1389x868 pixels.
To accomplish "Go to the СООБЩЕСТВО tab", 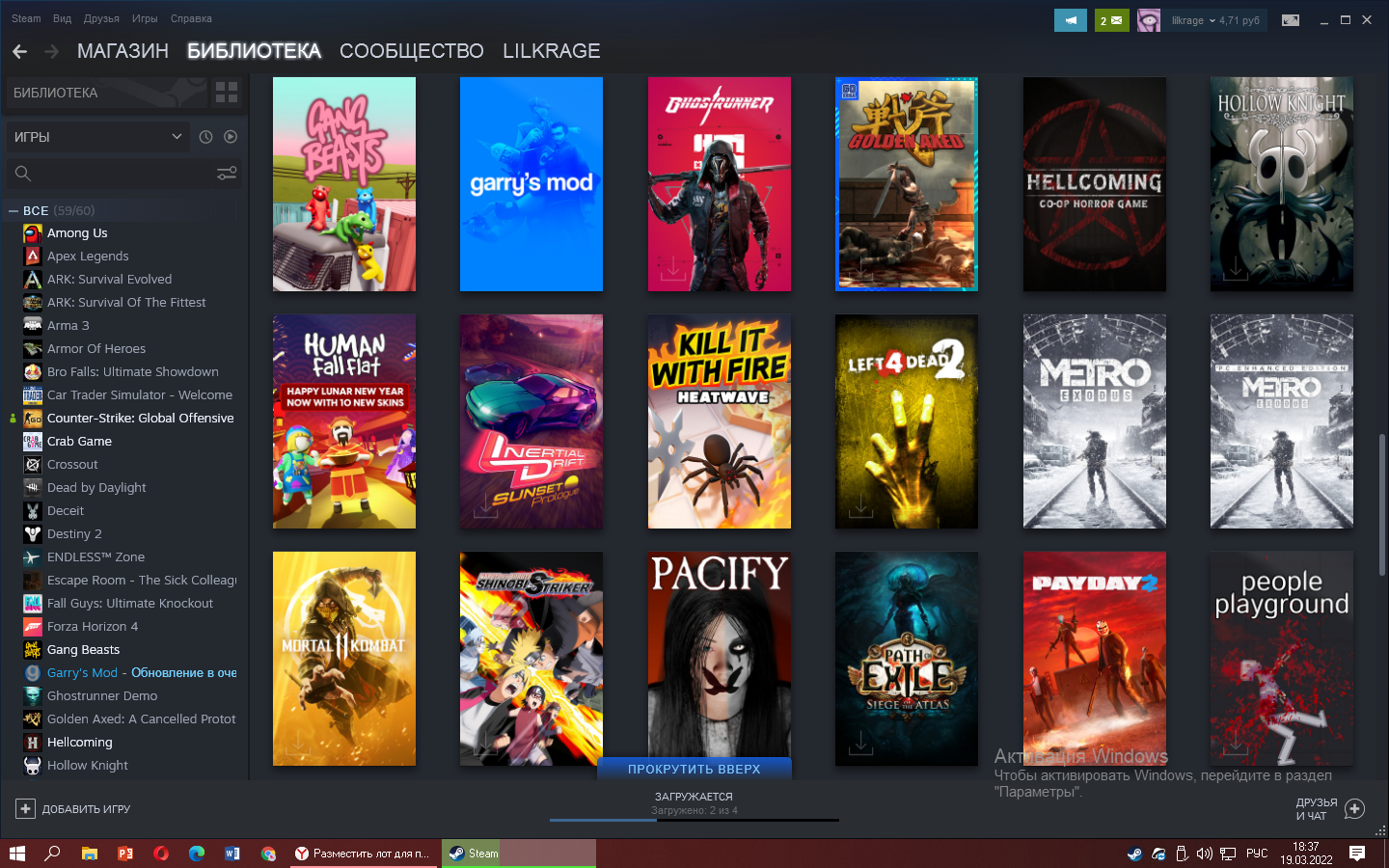I will coord(412,51).
